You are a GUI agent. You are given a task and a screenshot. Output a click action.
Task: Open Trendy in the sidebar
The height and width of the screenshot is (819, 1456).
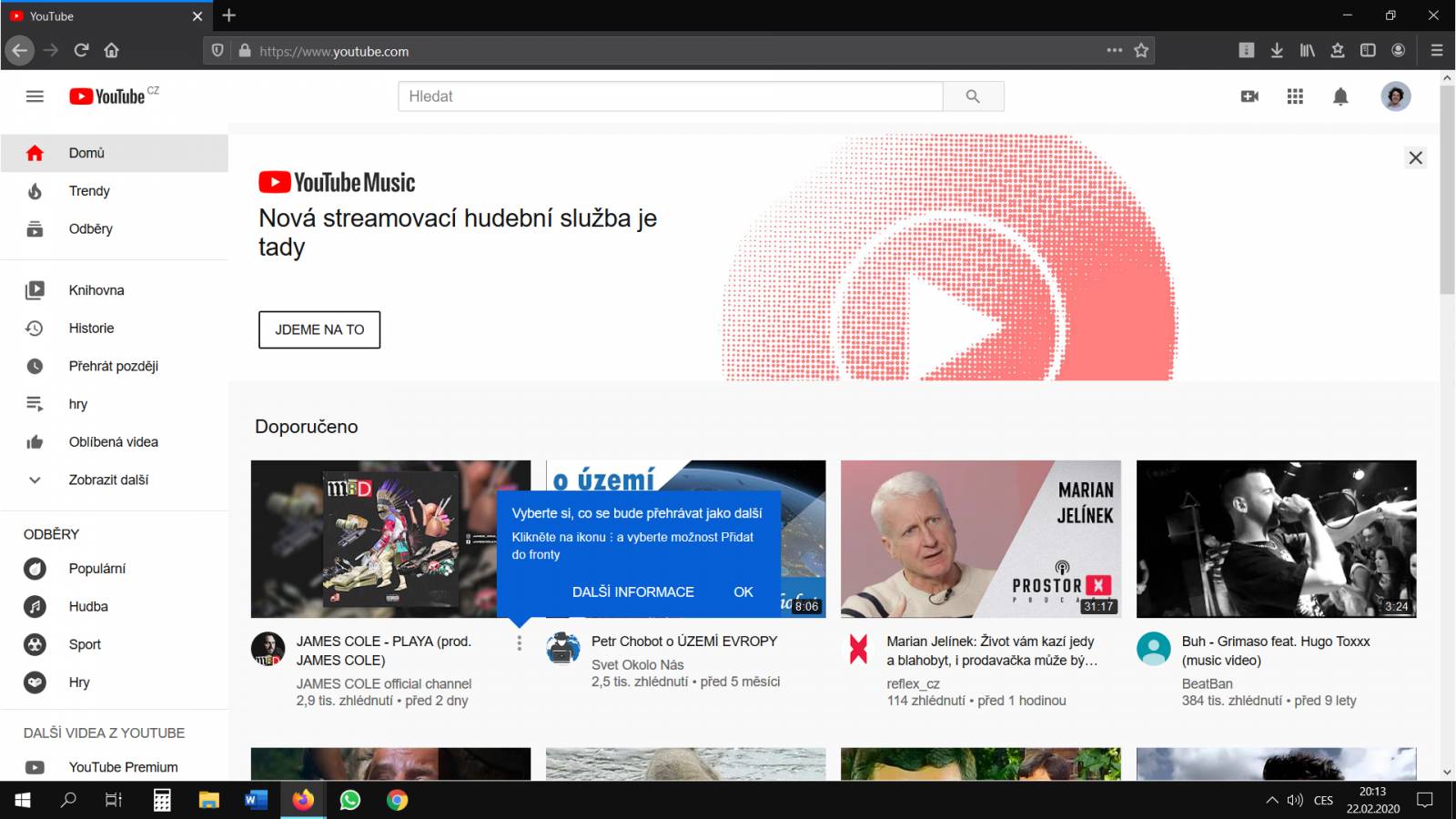click(114, 191)
